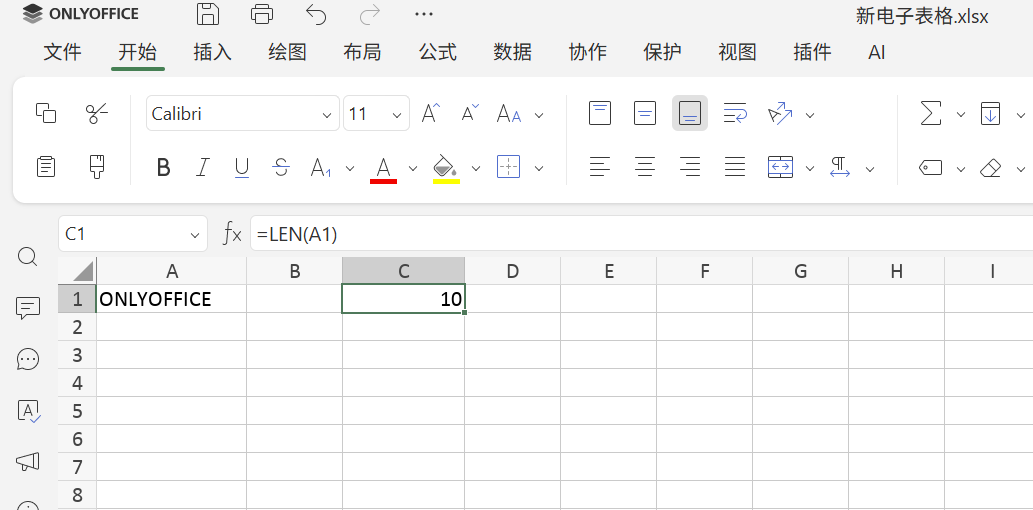Click the Redo arrow icon
1033x510 pixels.
click(370, 14)
